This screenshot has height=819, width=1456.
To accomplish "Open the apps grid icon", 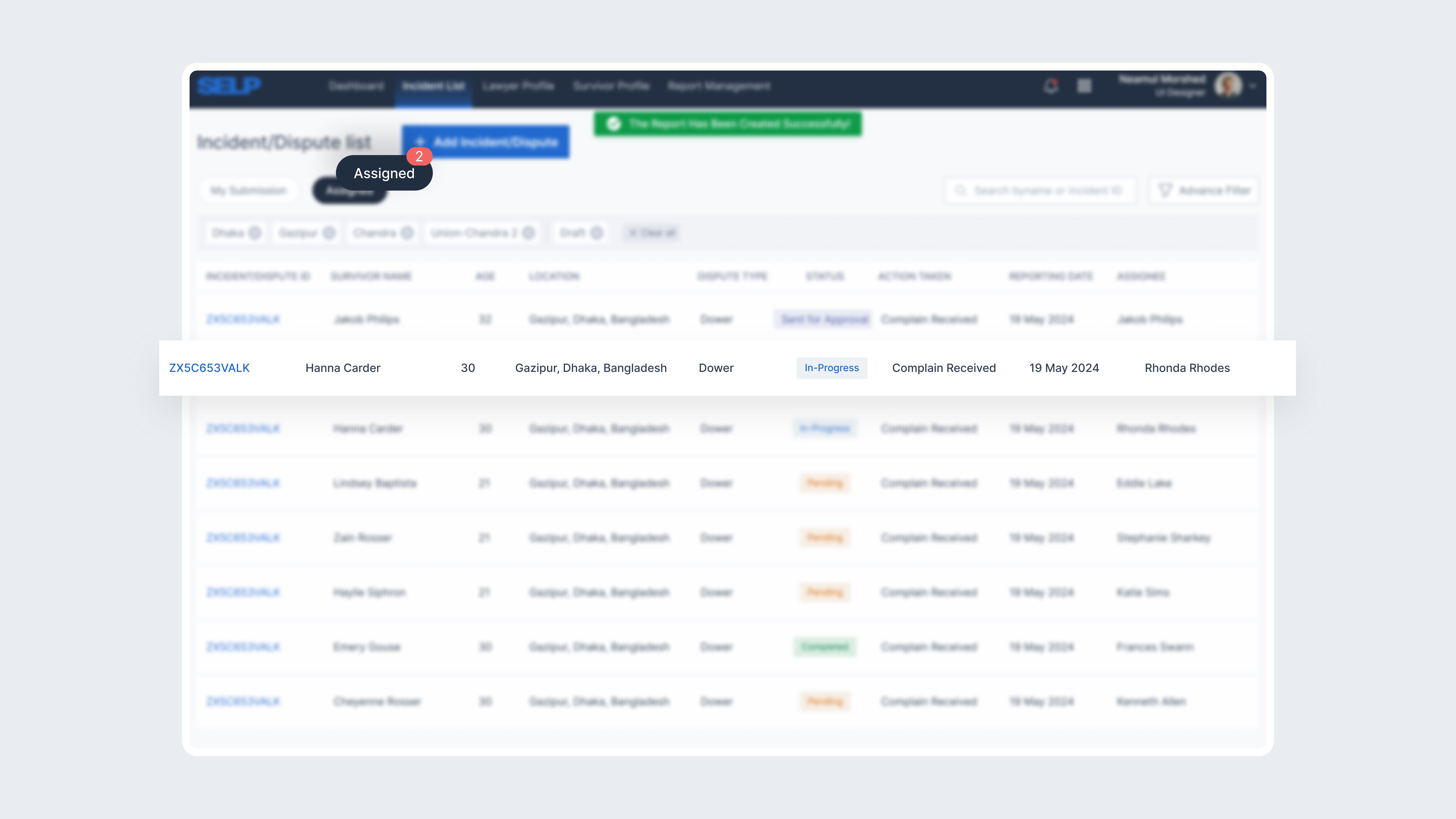I will pos(1084,86).
